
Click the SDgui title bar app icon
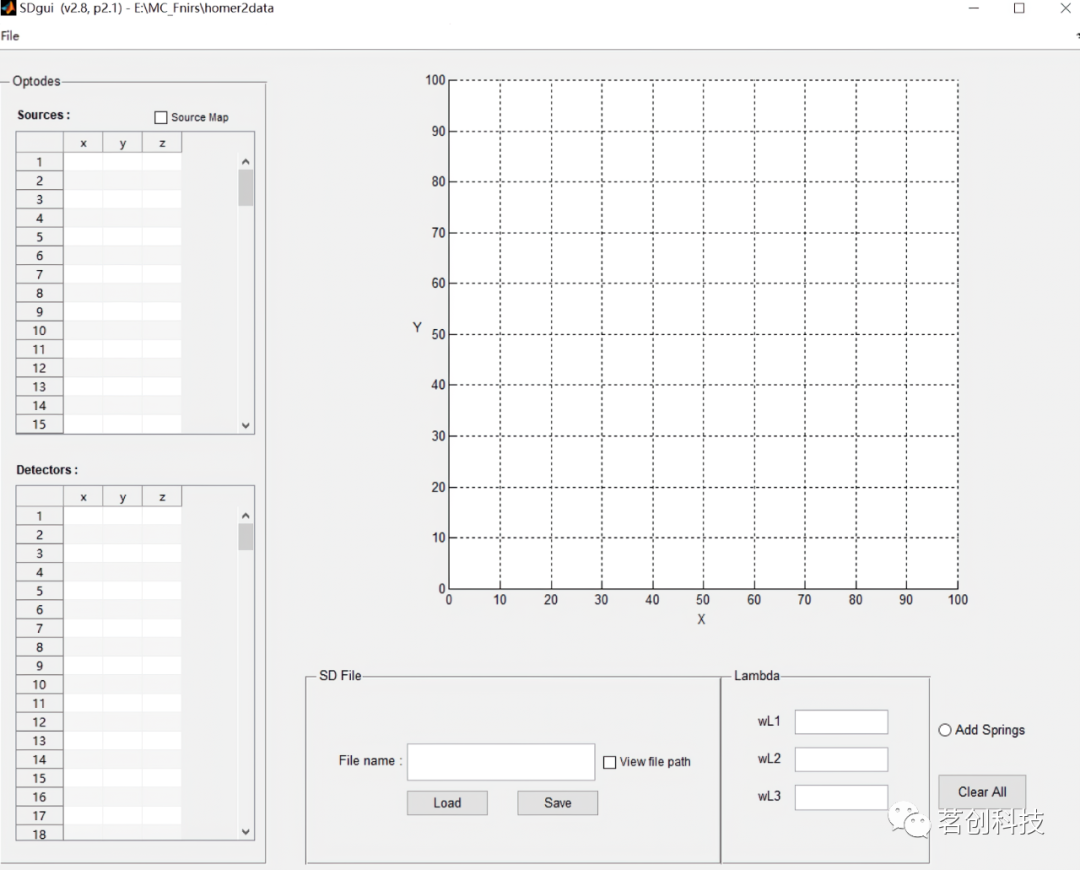click(8, 8)
